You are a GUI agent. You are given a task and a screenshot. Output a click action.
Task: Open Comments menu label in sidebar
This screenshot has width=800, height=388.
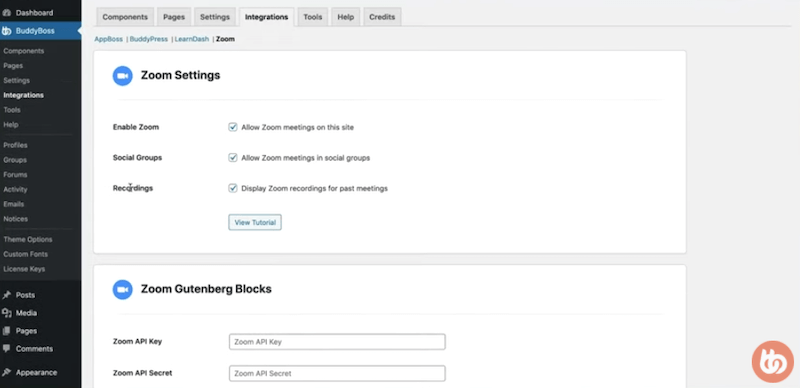[x=34, y=349]
